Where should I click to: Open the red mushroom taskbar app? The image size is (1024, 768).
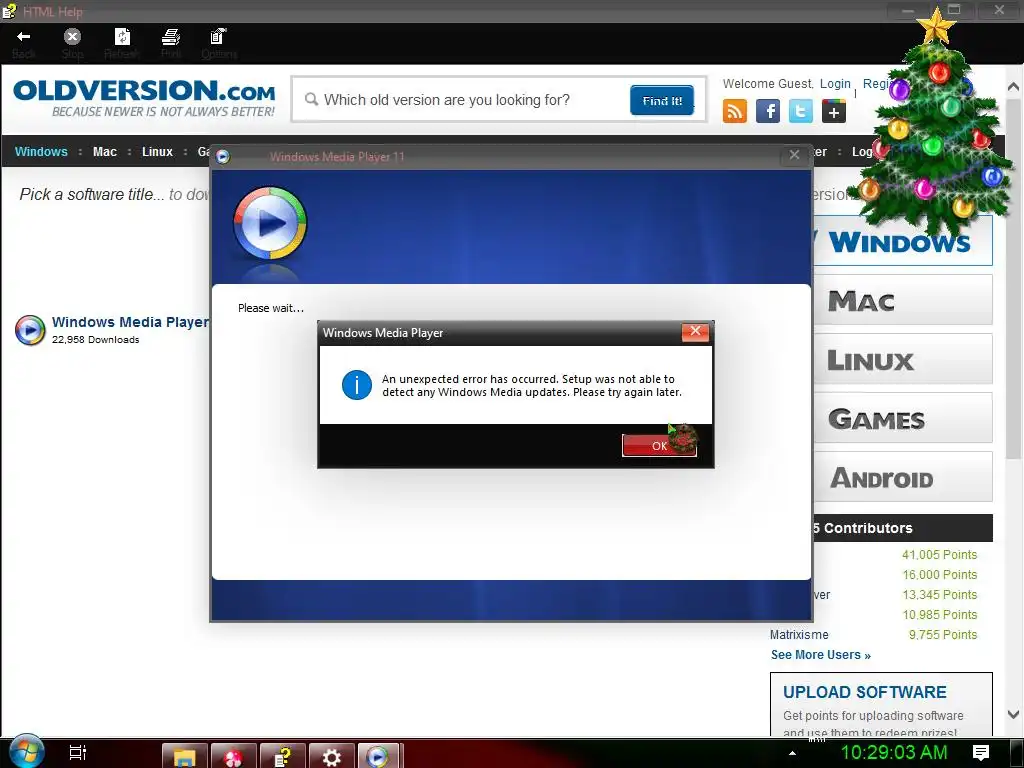pyautogui.click(x=233, y=756)
